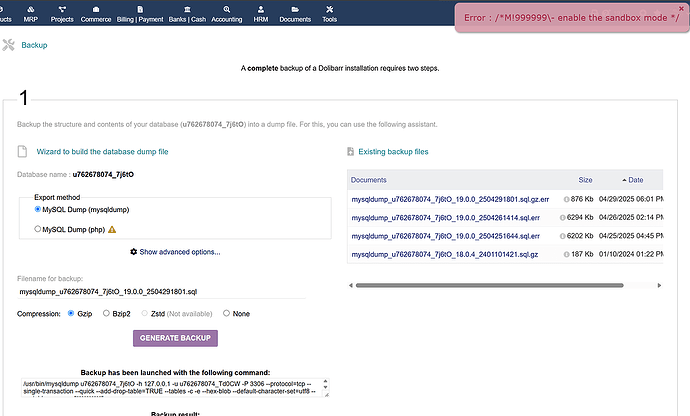
Task: Open the Projects module icon
Action: 62,9
